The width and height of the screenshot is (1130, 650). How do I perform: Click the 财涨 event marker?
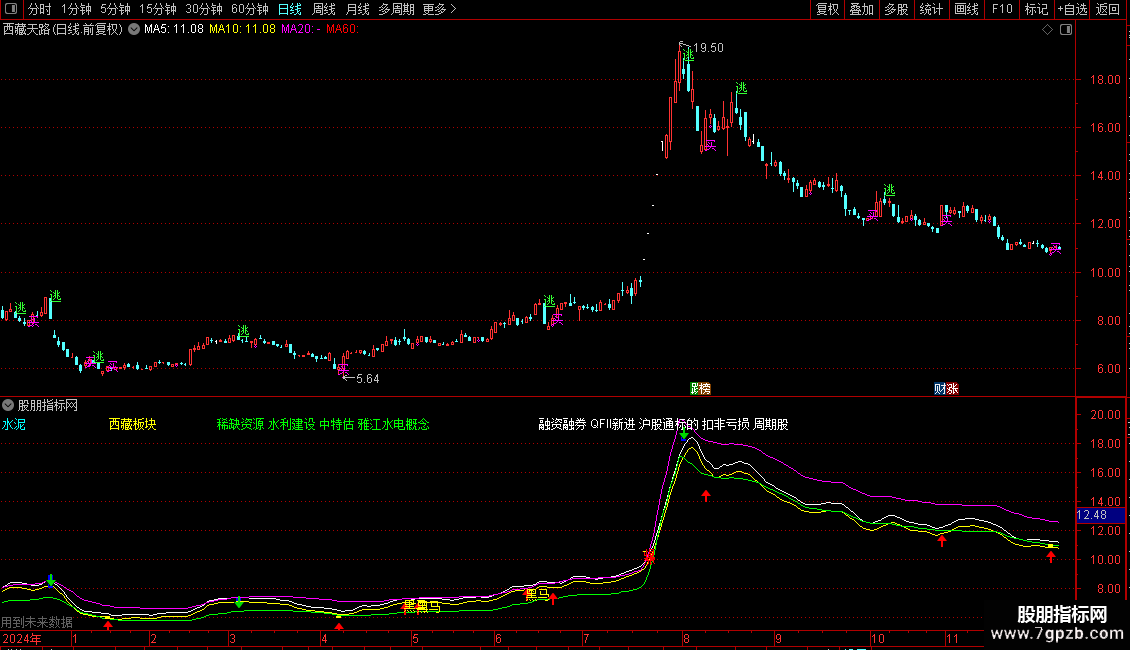pyautogui.click(x=946, y=389)
